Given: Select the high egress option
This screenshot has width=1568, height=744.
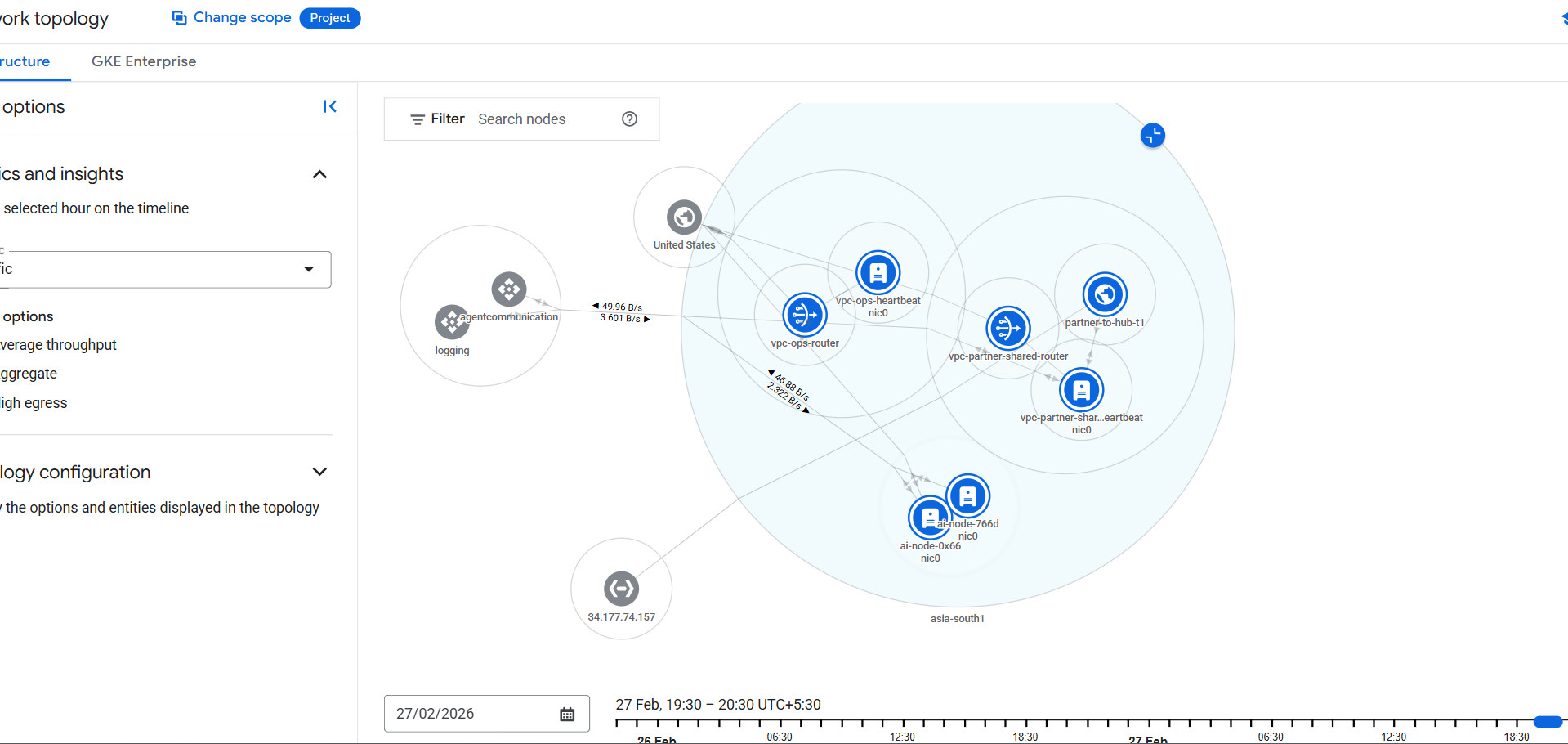Looking at the screenshot, I should pos(34,403).
